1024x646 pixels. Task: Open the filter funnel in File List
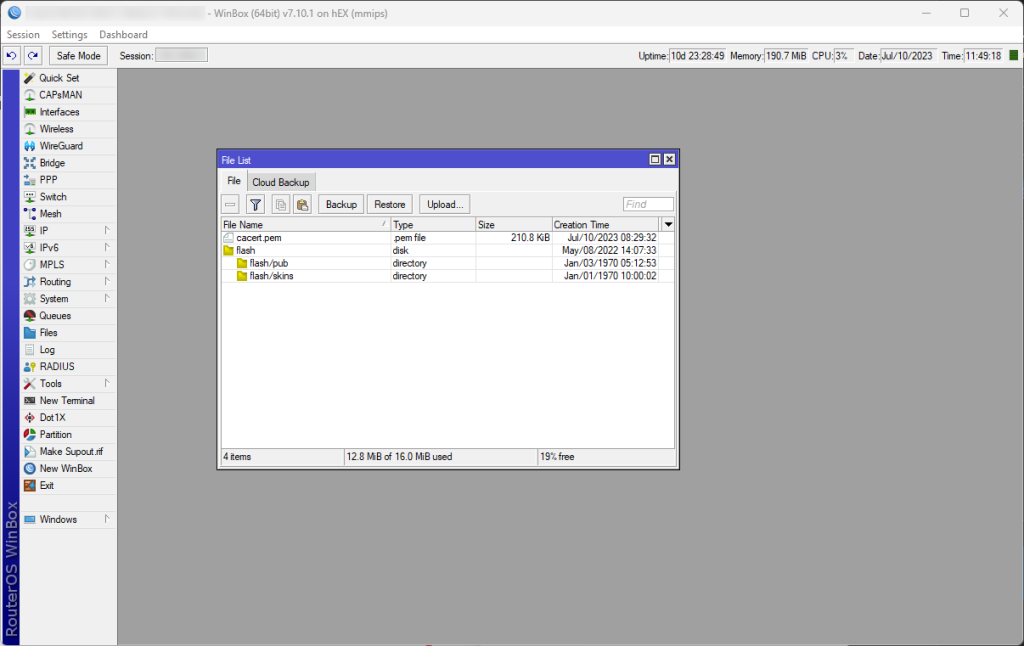tap(255, 204)
